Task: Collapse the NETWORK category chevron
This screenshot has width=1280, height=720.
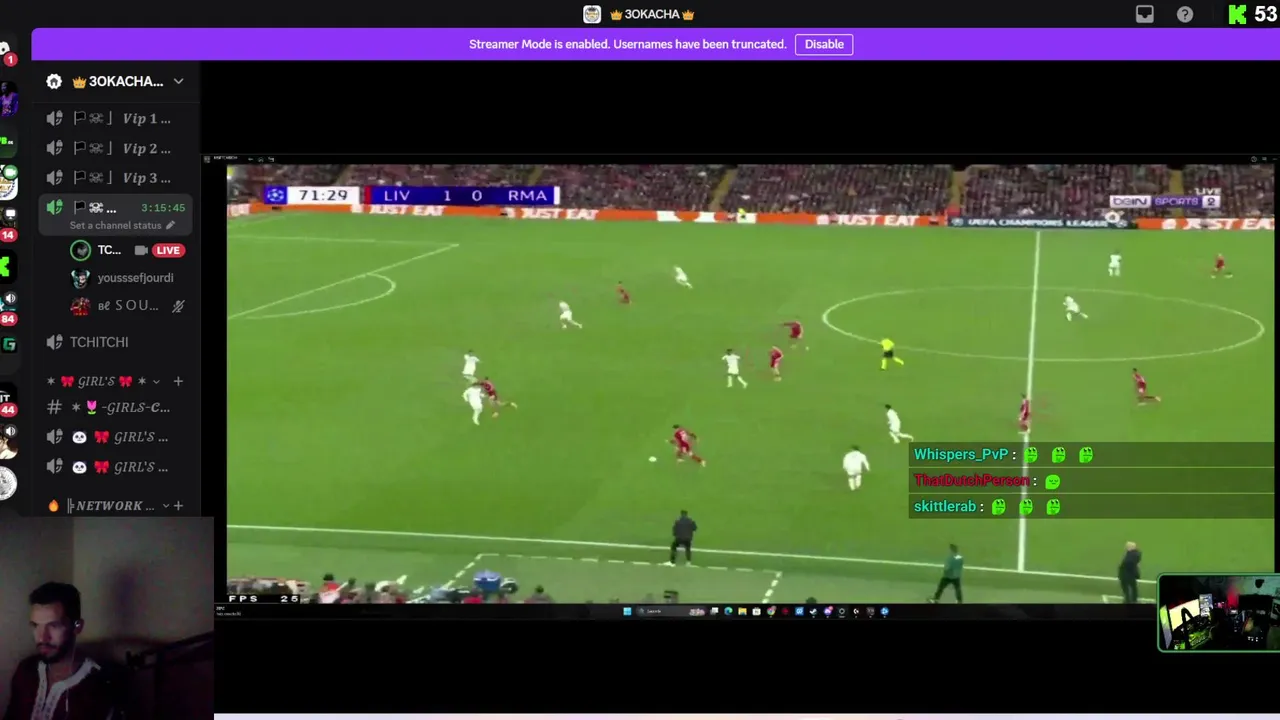Action: (x=165, y=506)
